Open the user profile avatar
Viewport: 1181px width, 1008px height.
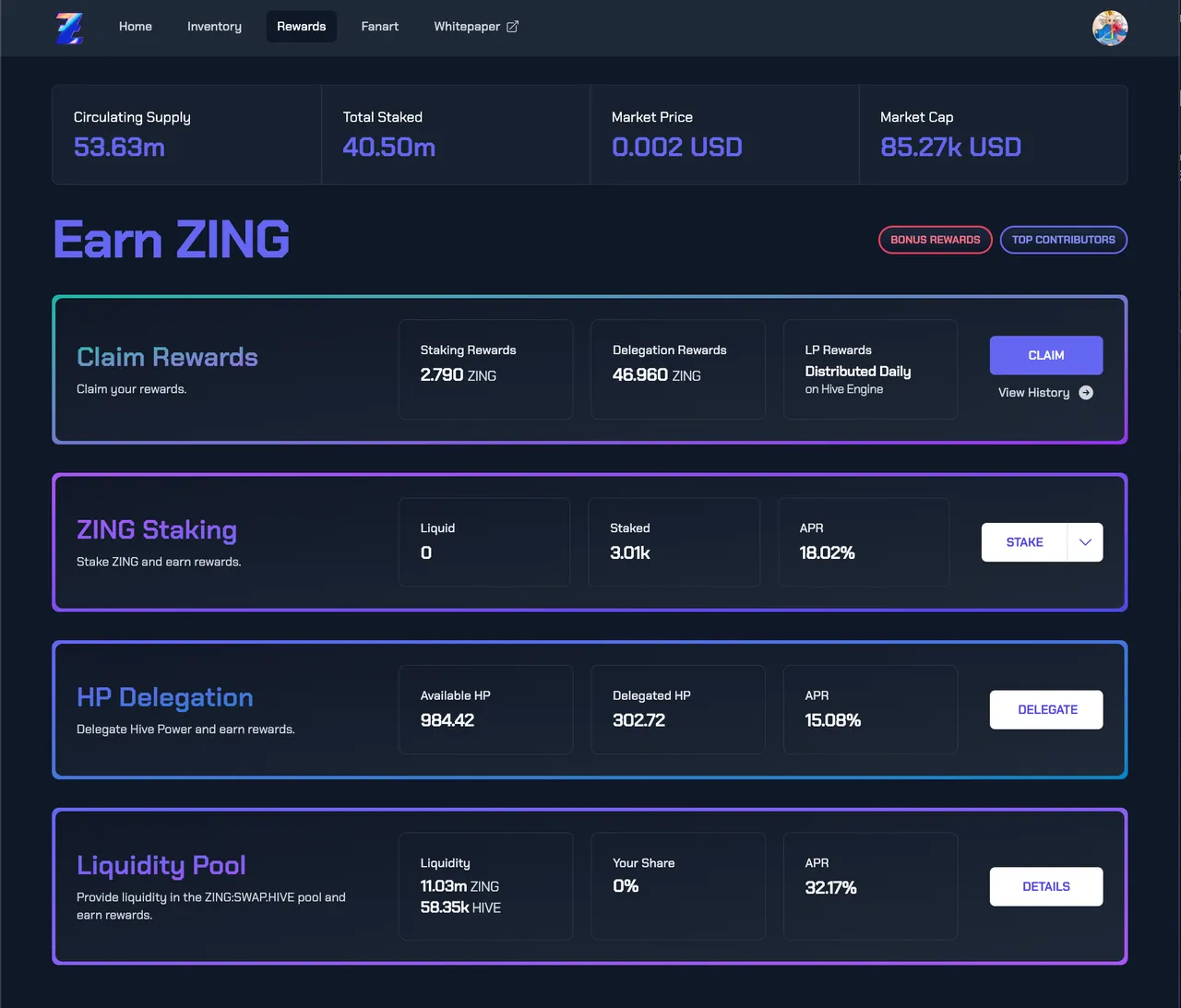[x=1110, y=28]
